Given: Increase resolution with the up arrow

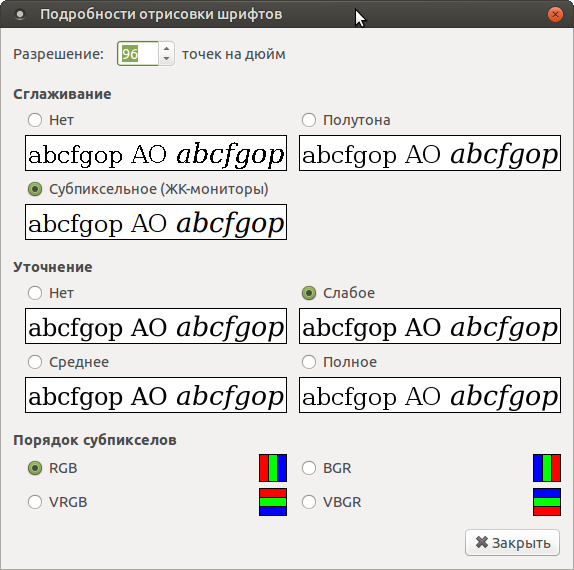Looking at the screenshot, I should [167, 48].
